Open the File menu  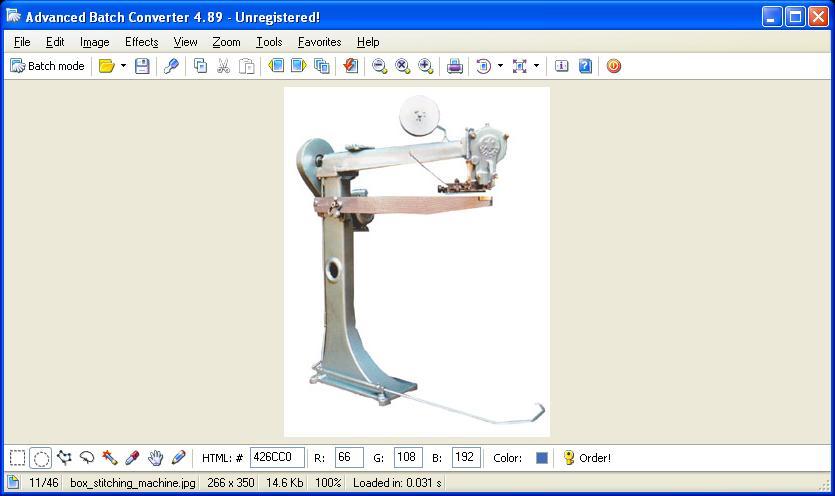tap(22, 42)
